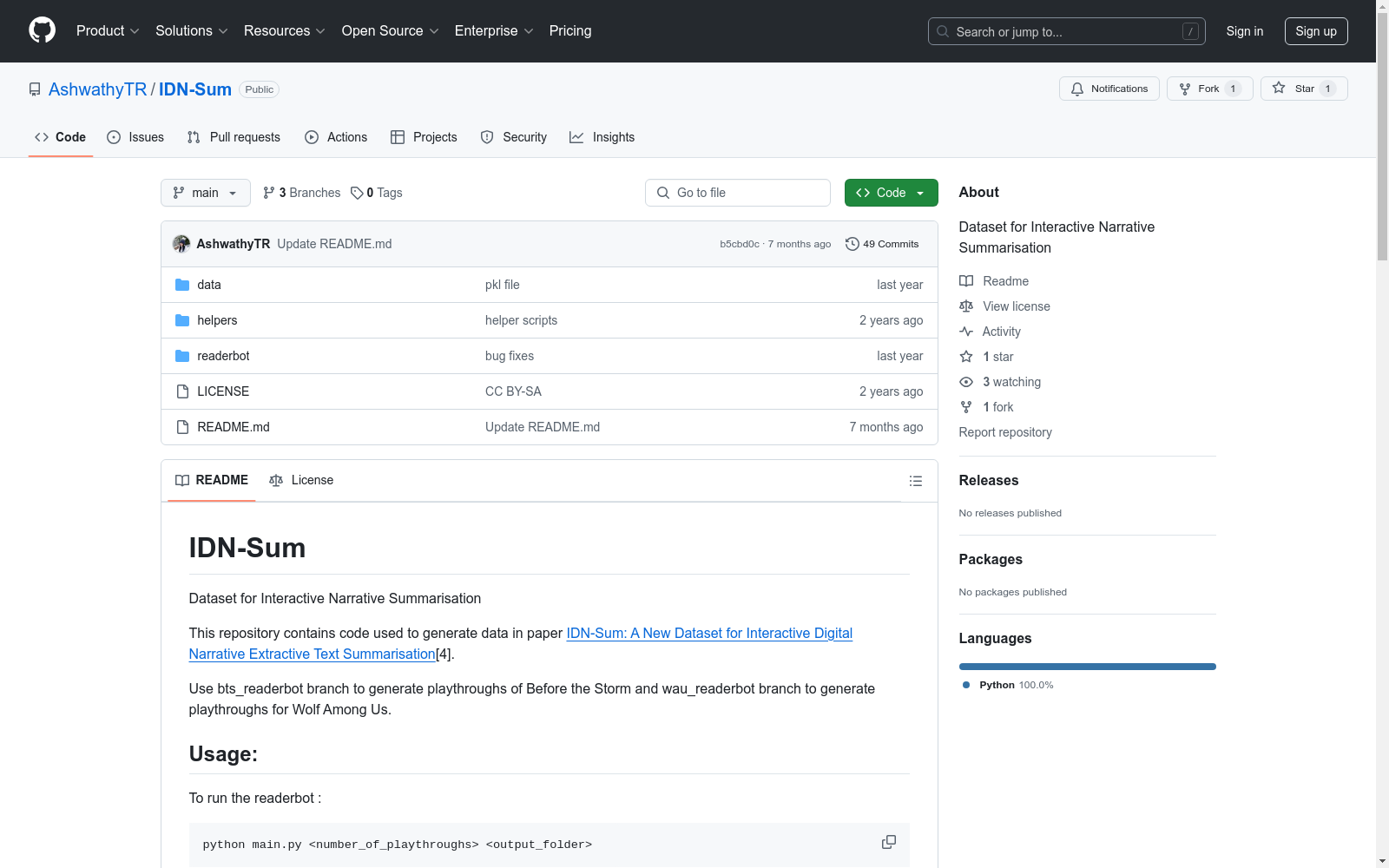The width and height of the screenshot is (1389, 868).
Task: Expand the Open Source menu
Action: coord(391,30)
